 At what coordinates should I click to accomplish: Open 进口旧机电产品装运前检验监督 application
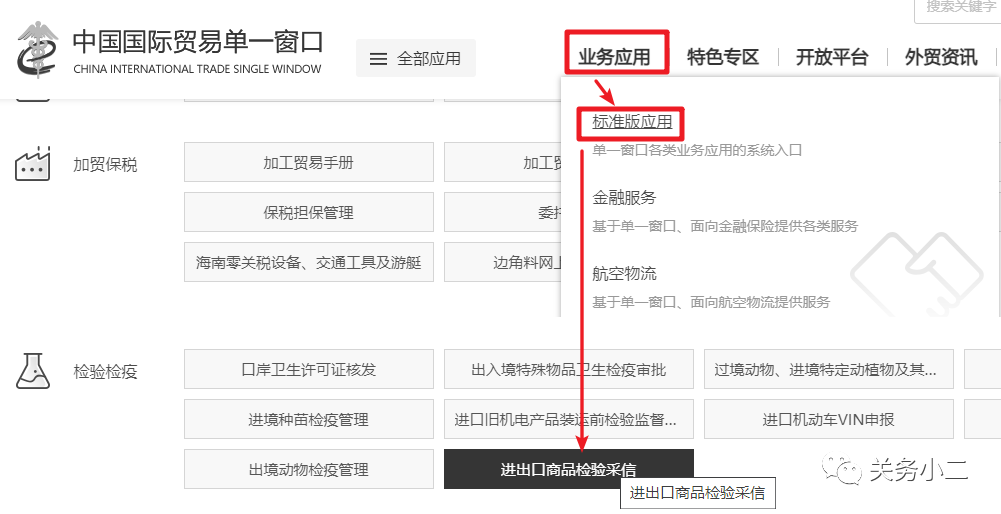(569, 419)
